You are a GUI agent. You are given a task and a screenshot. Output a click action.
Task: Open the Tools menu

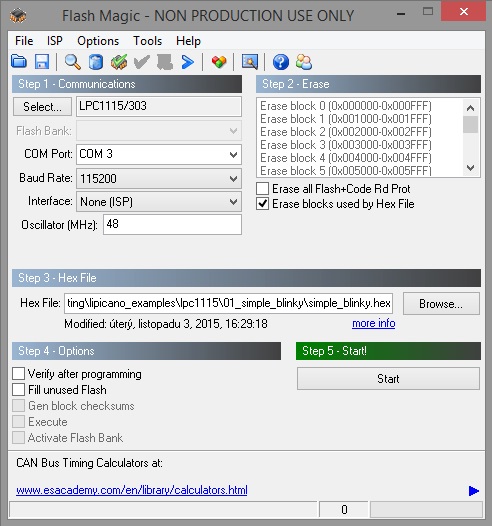point(148,41)
